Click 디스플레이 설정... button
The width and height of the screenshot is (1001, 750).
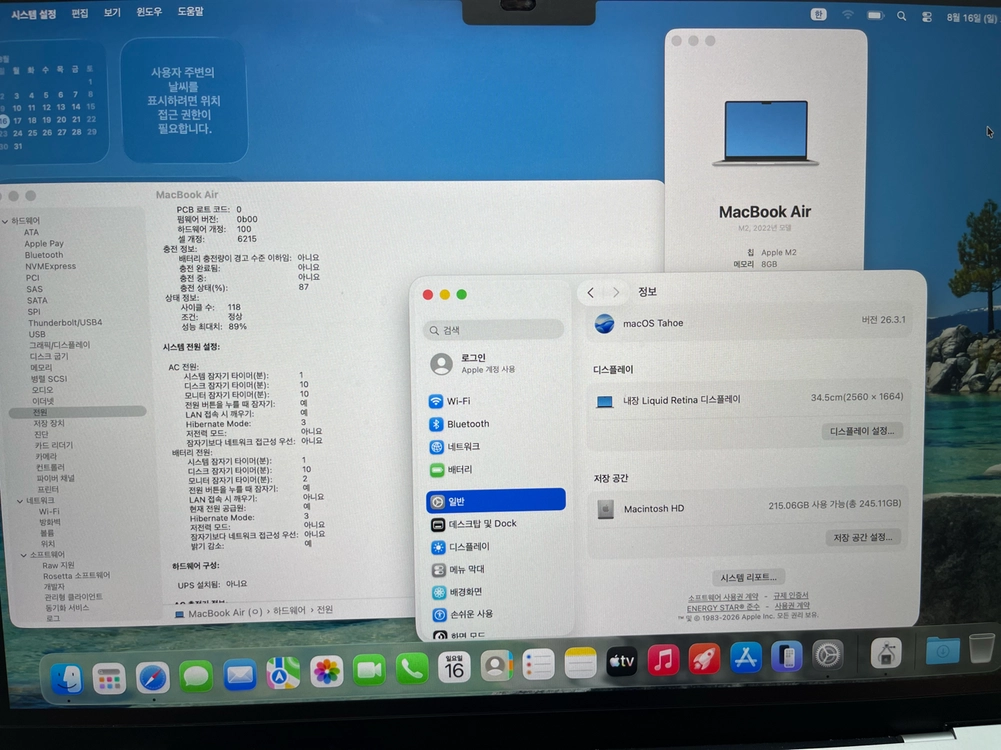862,431
